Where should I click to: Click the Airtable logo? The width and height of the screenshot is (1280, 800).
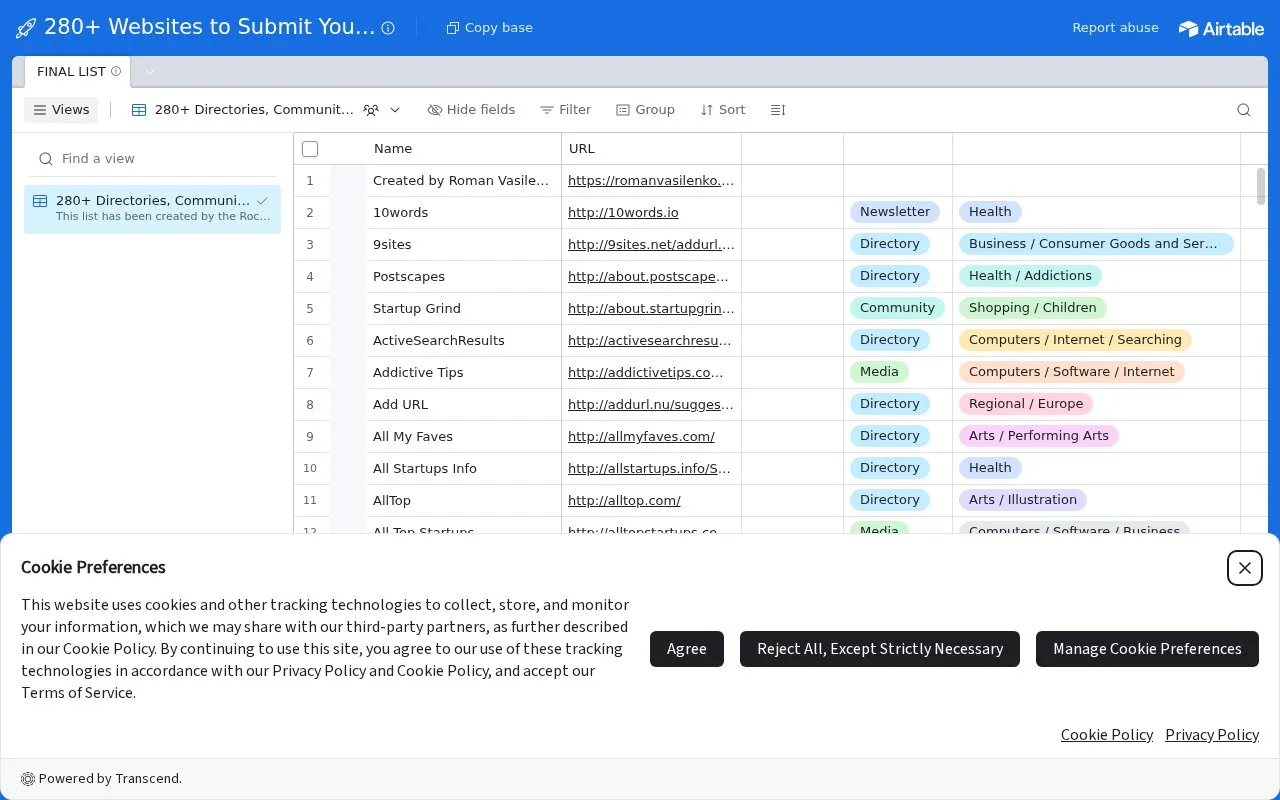1221,28
